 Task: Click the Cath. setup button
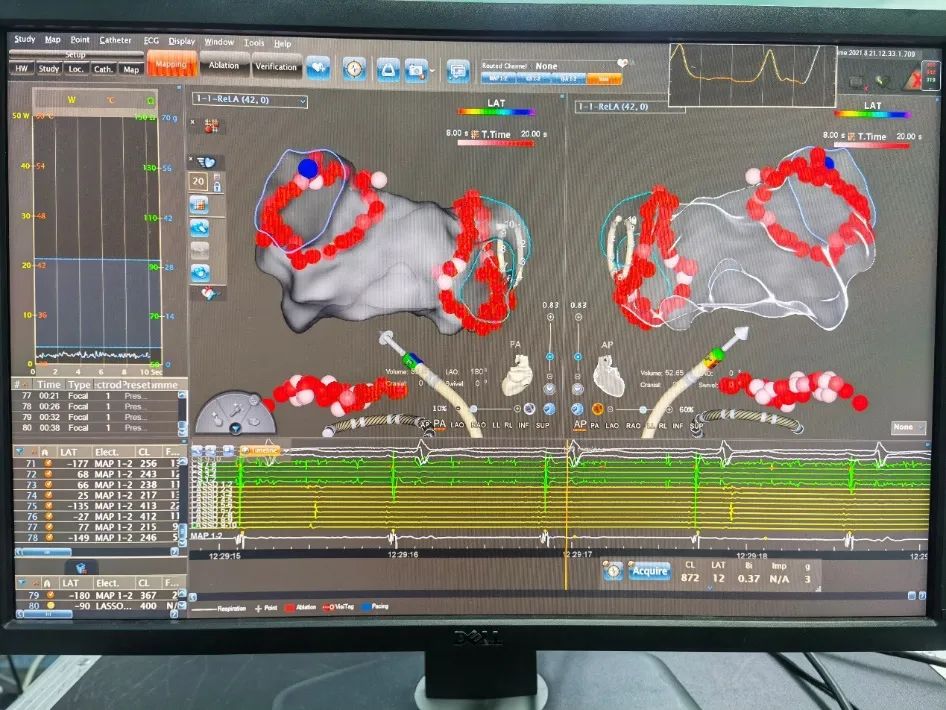click(103, 69)
